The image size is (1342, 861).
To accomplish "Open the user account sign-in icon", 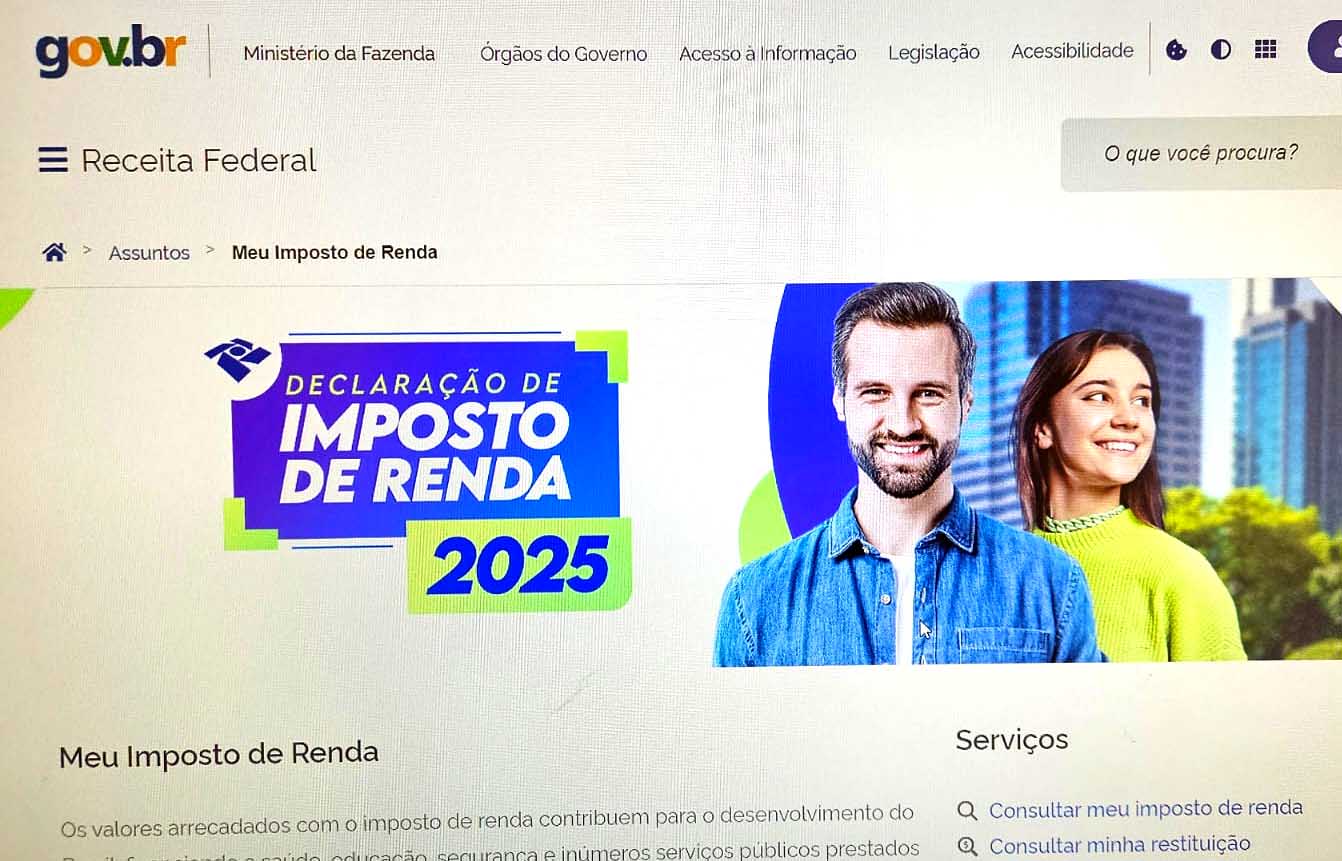I will click(1326, 47).
